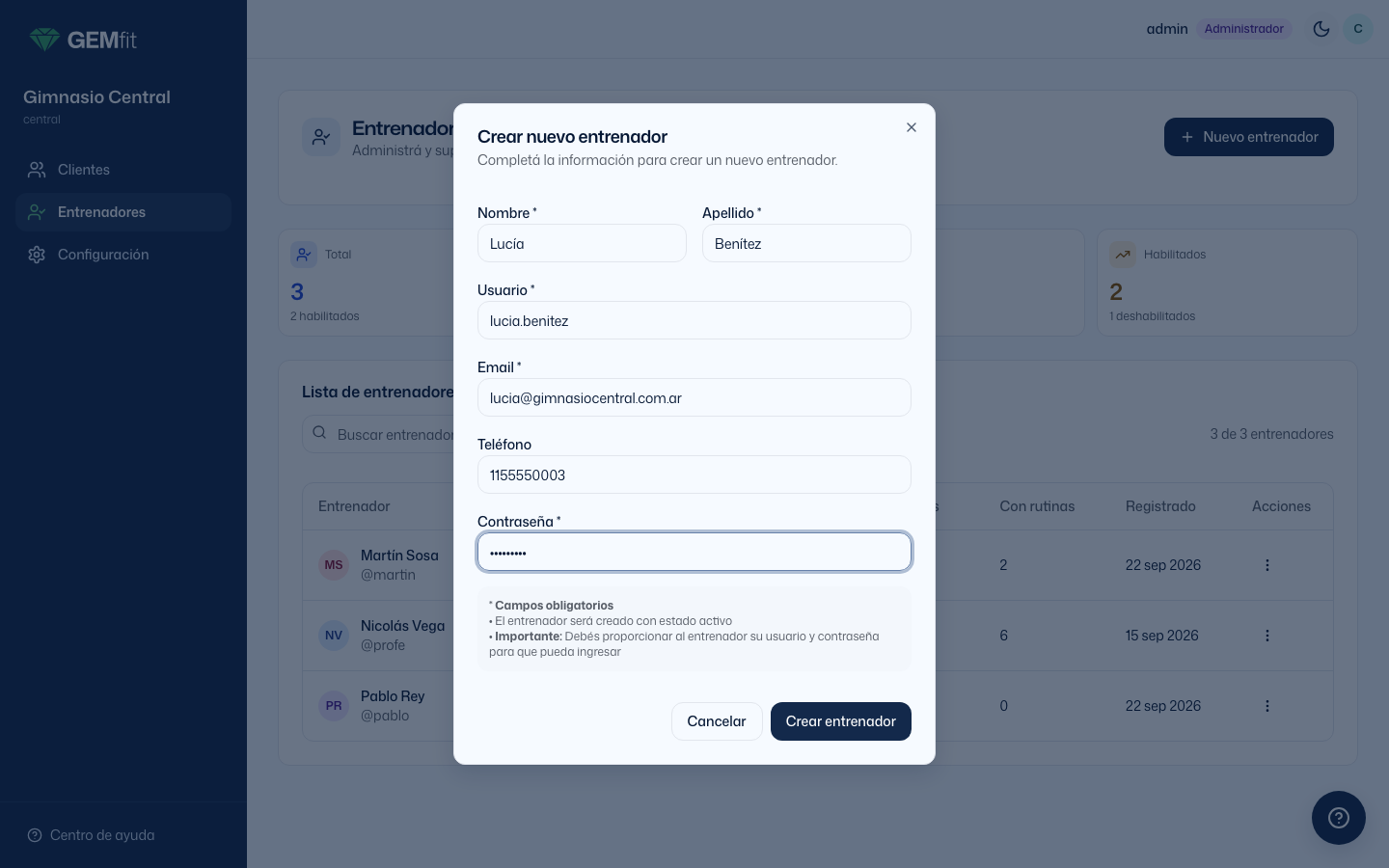Click the search magnifier icon
Screen dimensions: 1389x868
click(319, 433)
